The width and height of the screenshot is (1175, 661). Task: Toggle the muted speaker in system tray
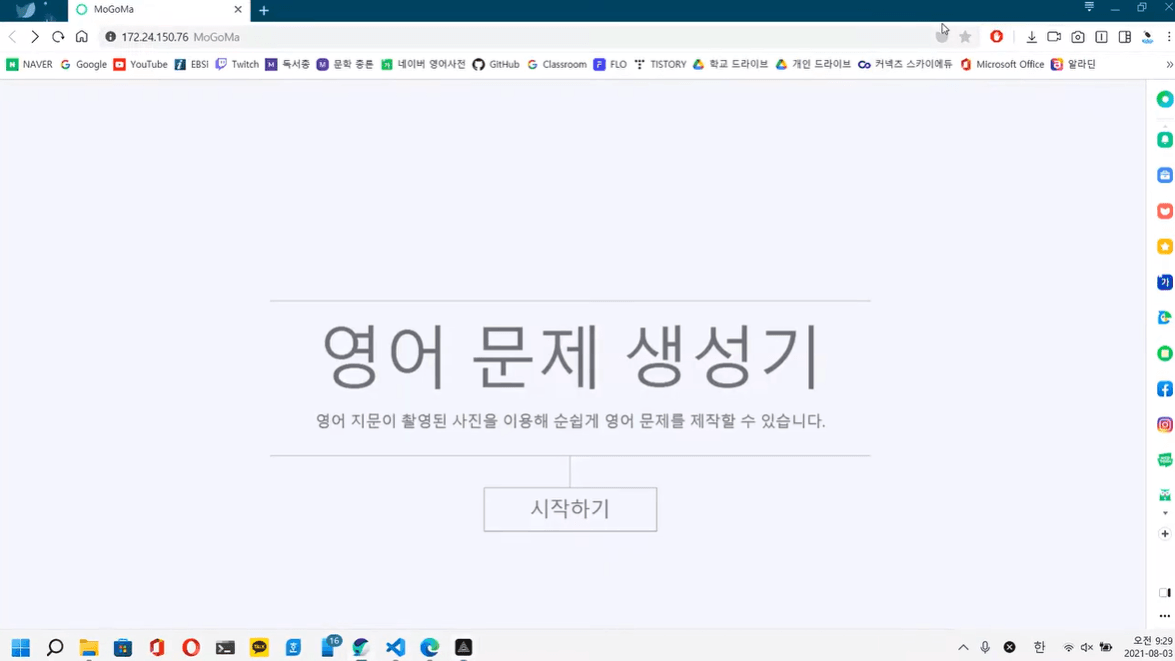pos(1085,647)
